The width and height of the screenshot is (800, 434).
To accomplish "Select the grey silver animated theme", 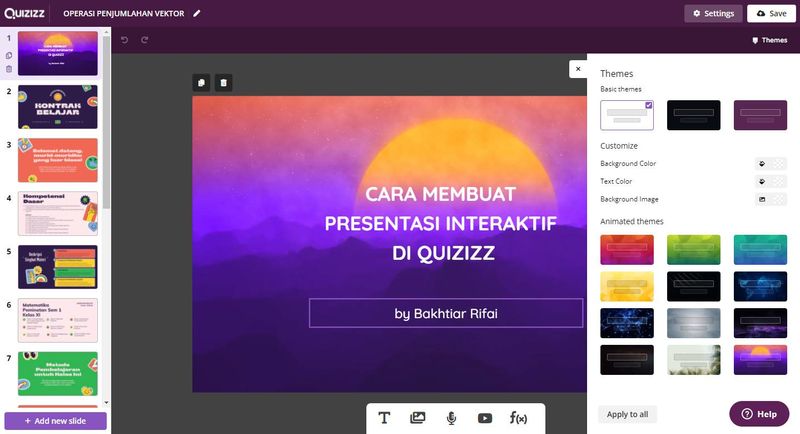I will click(x=693, y=323).
